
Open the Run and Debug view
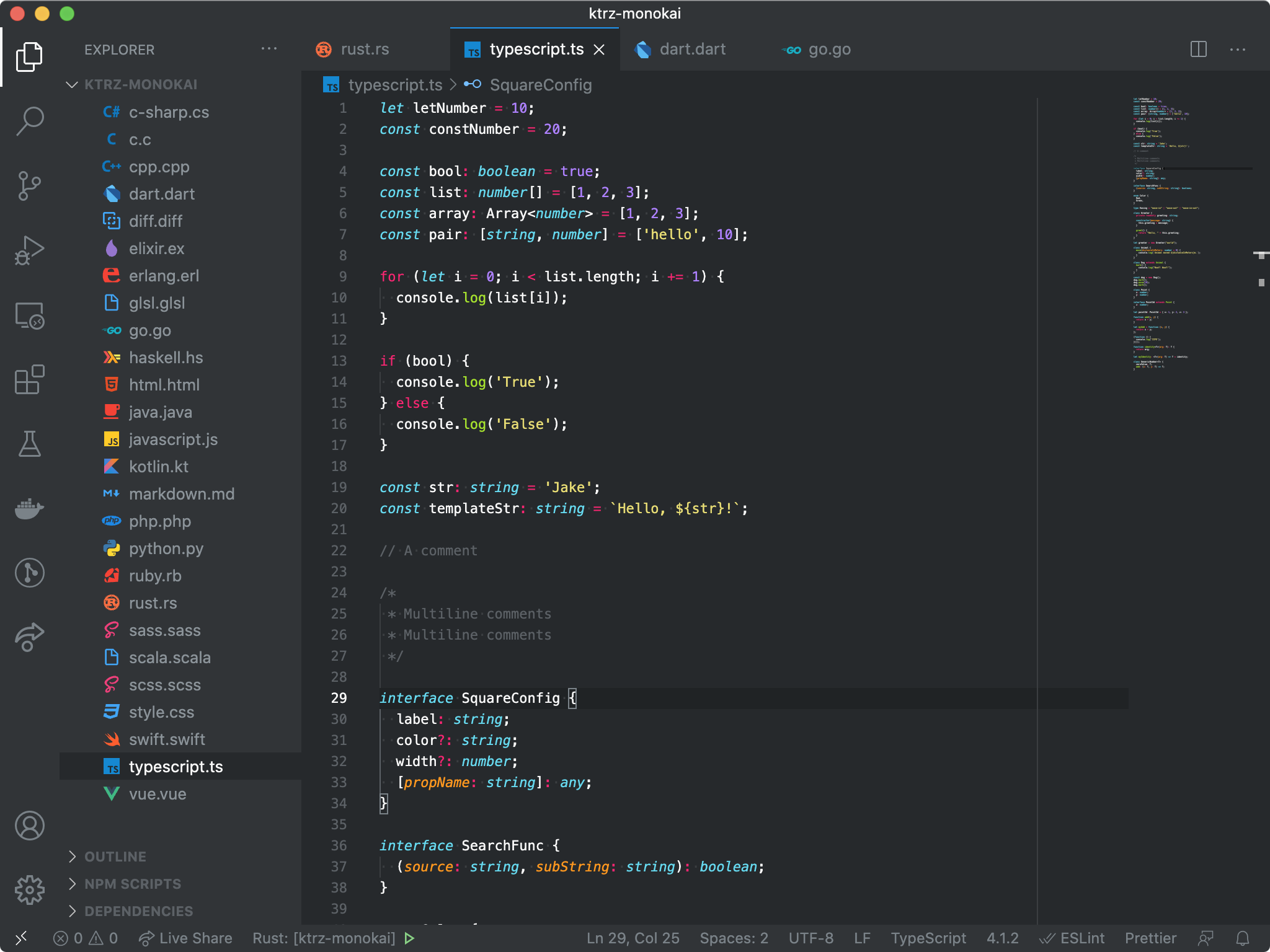point(29,250)
